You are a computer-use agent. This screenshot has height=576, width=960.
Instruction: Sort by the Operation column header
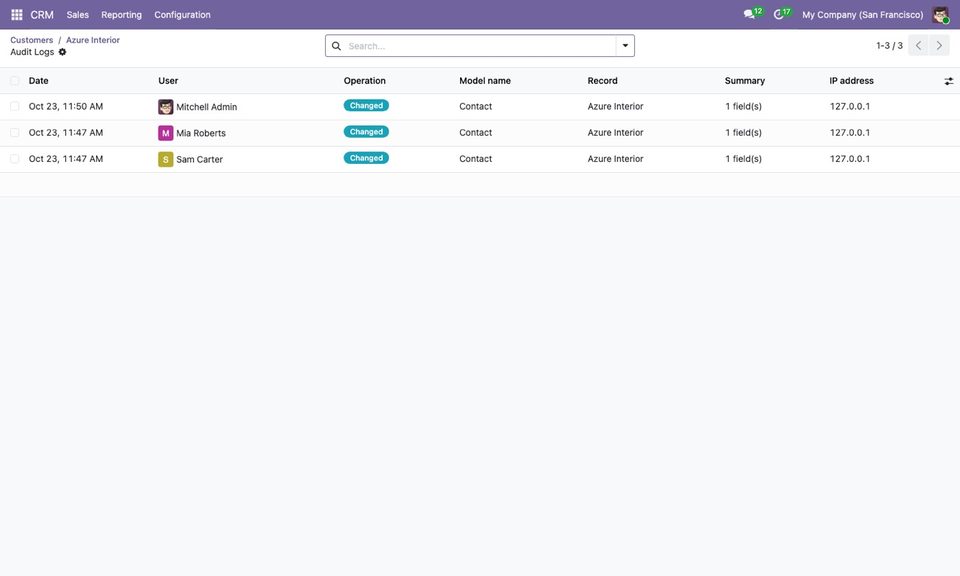click(x=364, y=81)
